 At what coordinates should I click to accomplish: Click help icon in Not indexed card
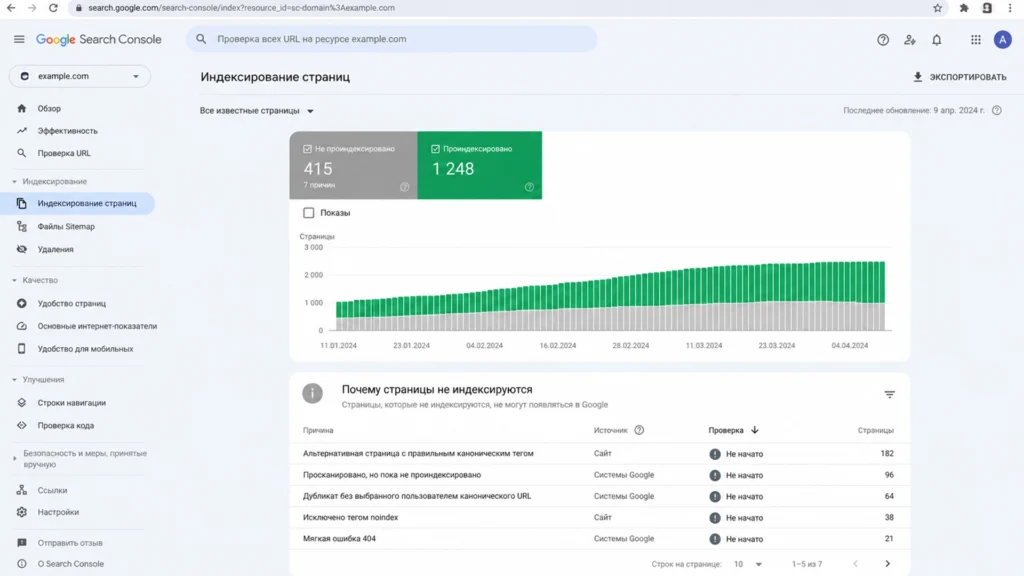[x=404, y=187]
